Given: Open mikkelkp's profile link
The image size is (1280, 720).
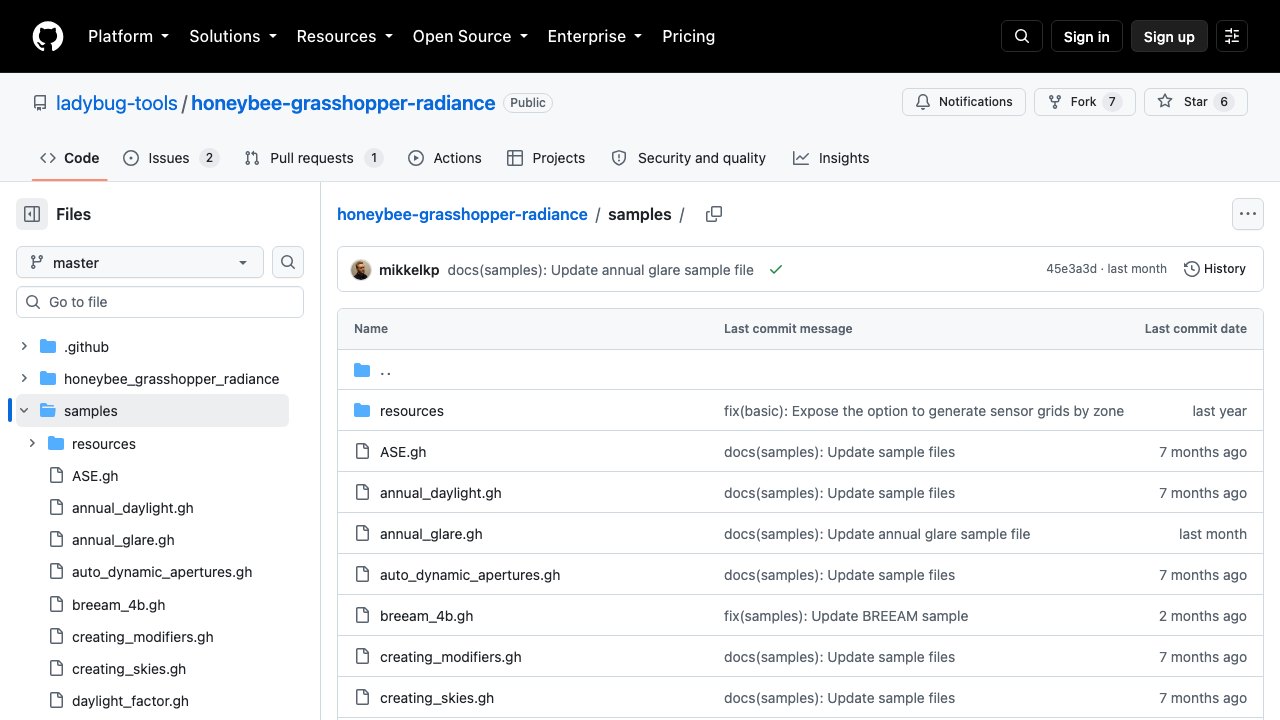Looking at the screenshot, I should (409, 270).
